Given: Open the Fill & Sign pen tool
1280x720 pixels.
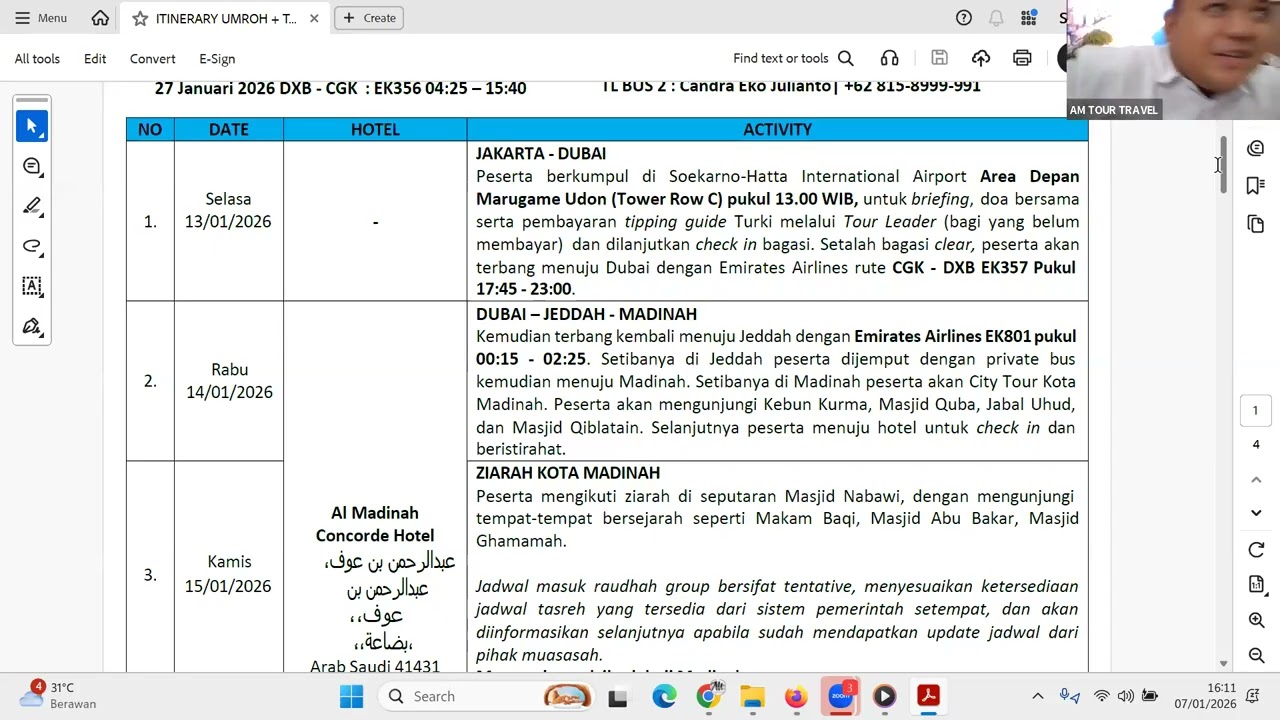Looking at the screenshot, I should coord(32,326).
